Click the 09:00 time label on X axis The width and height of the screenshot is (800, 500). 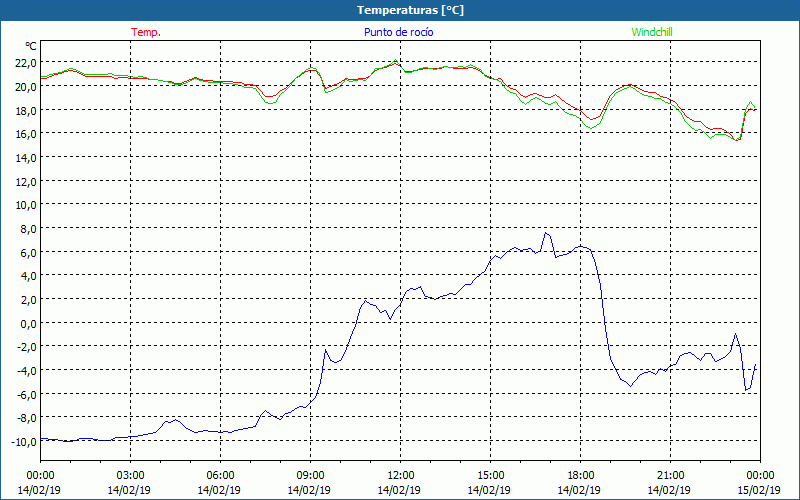310,475
